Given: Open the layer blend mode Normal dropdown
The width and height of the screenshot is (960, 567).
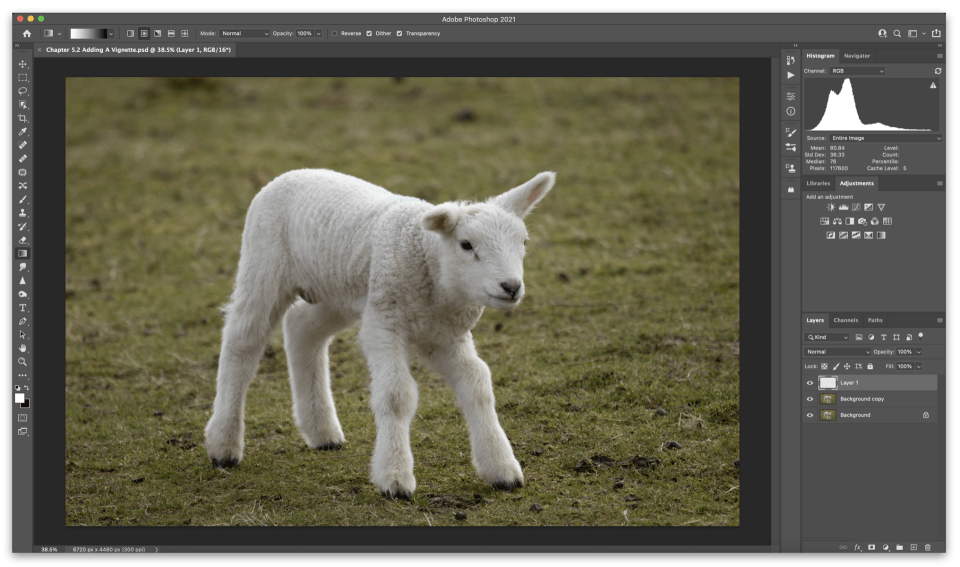Looking at the screenshot, I should pyautogui.click(x=837, y=352).
